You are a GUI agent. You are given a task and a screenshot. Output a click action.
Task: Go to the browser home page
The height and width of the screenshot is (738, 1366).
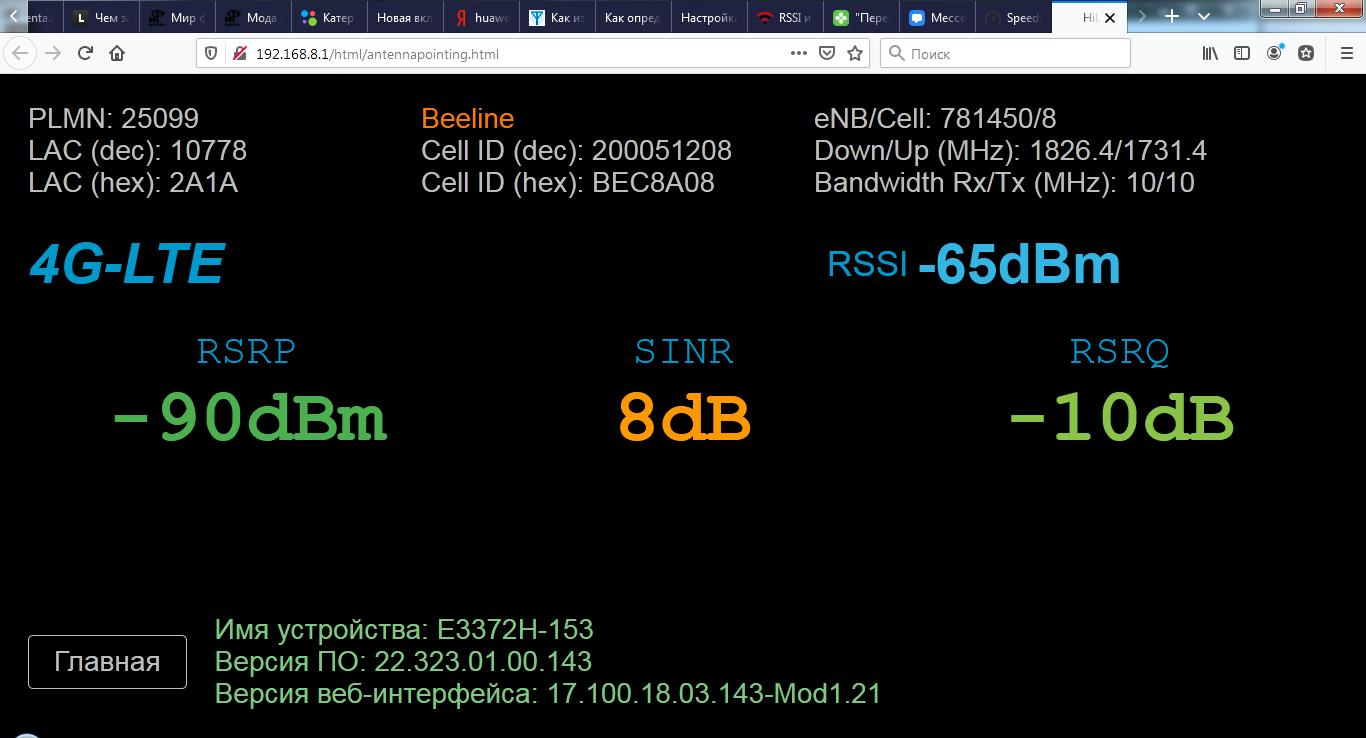pyautogui.click(x=117, y=54)
